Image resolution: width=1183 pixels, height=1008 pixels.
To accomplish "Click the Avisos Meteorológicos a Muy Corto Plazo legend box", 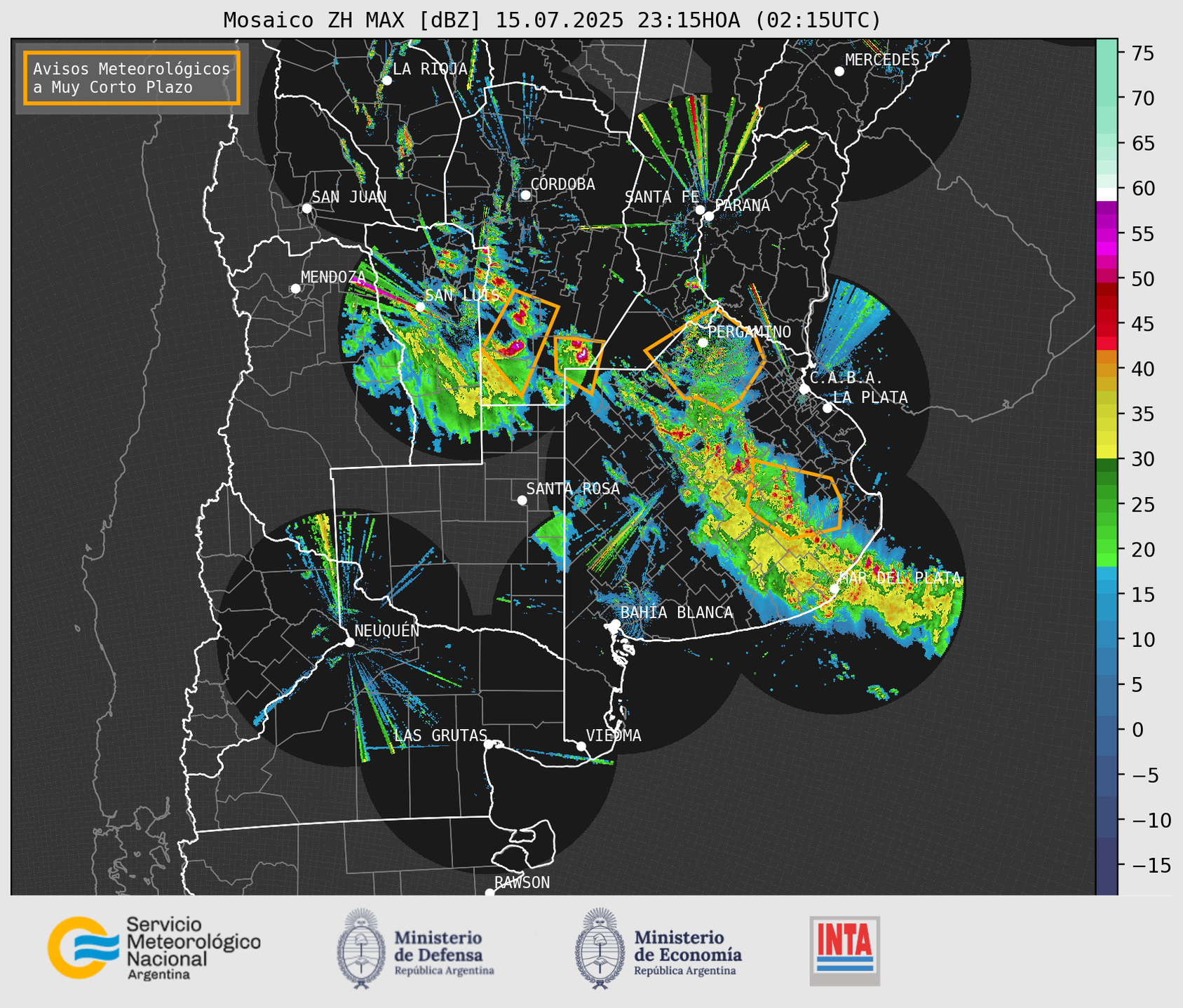I will point(132,78).
